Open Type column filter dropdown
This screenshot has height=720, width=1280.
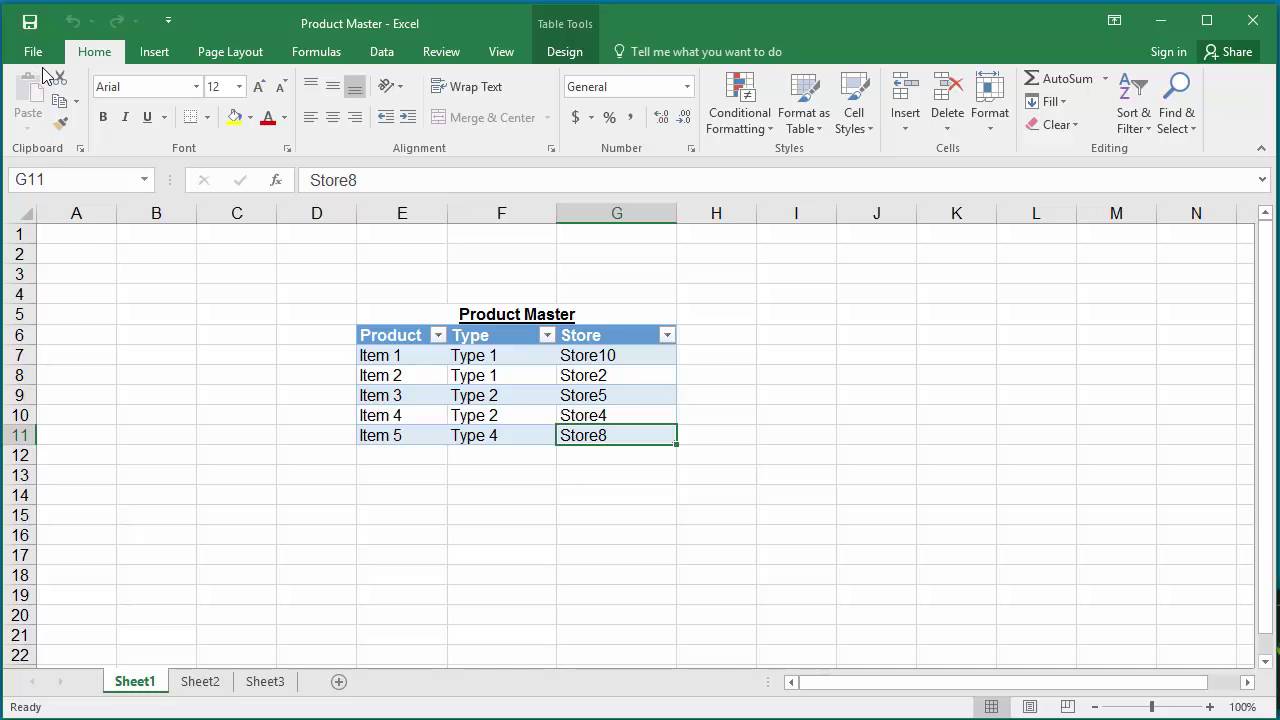point(546,335)
